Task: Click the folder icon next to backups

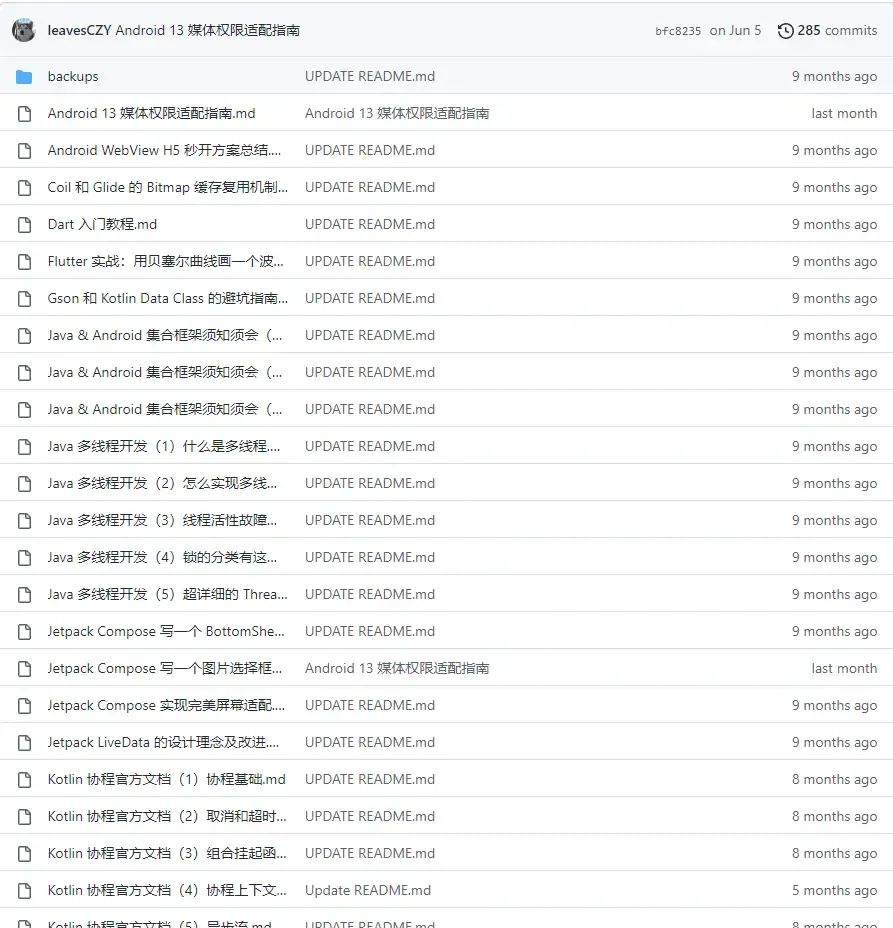Action: 25,76
